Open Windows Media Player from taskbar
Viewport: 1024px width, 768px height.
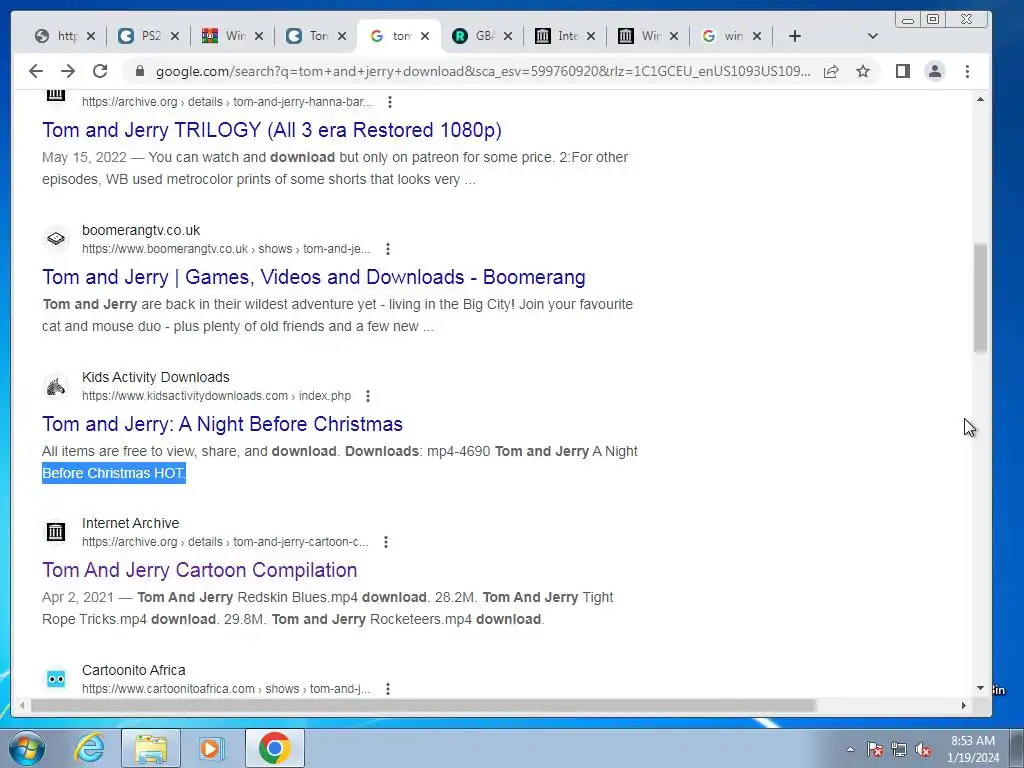212,748
